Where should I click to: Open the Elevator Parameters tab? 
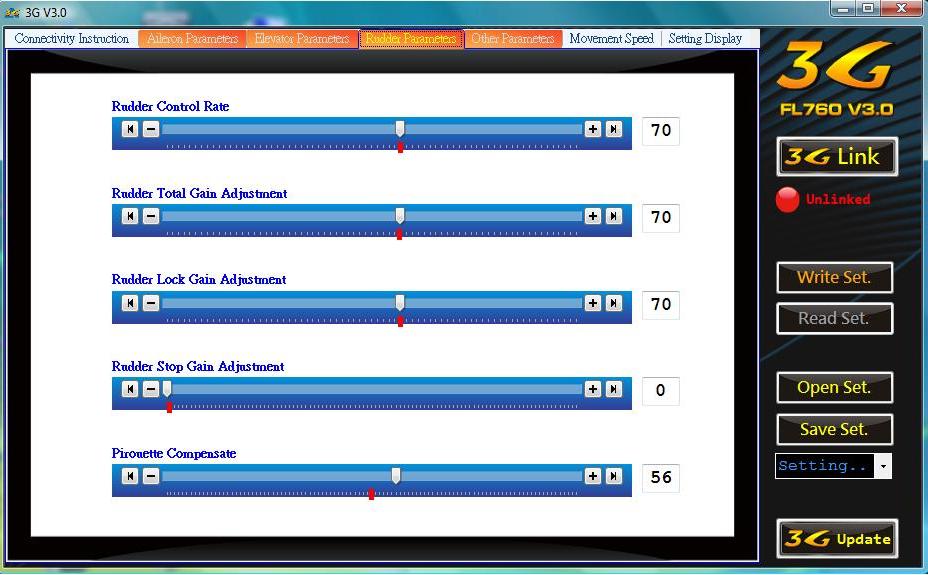[x=301, y=39]
